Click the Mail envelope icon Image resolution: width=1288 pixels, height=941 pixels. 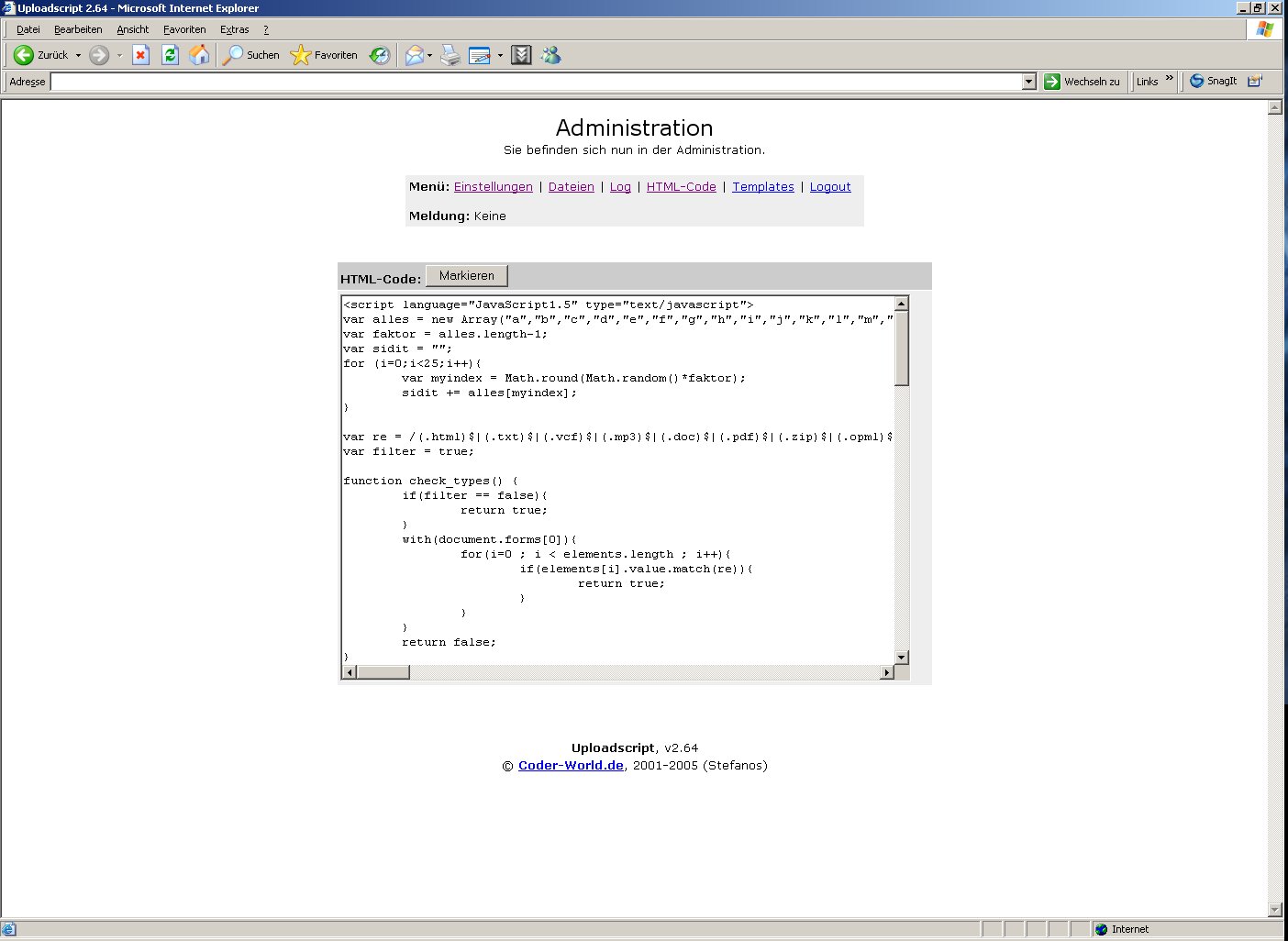[415, 55]
